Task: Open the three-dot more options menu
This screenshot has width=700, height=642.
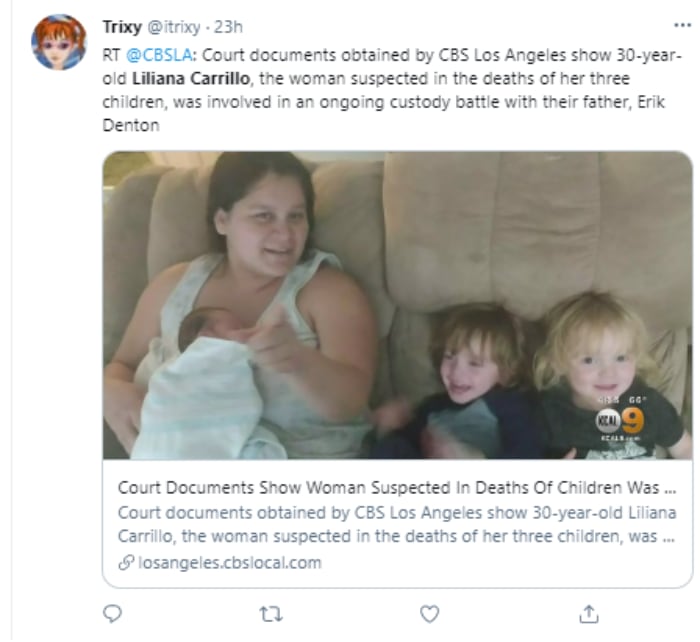Action: (x=682, y=25)
